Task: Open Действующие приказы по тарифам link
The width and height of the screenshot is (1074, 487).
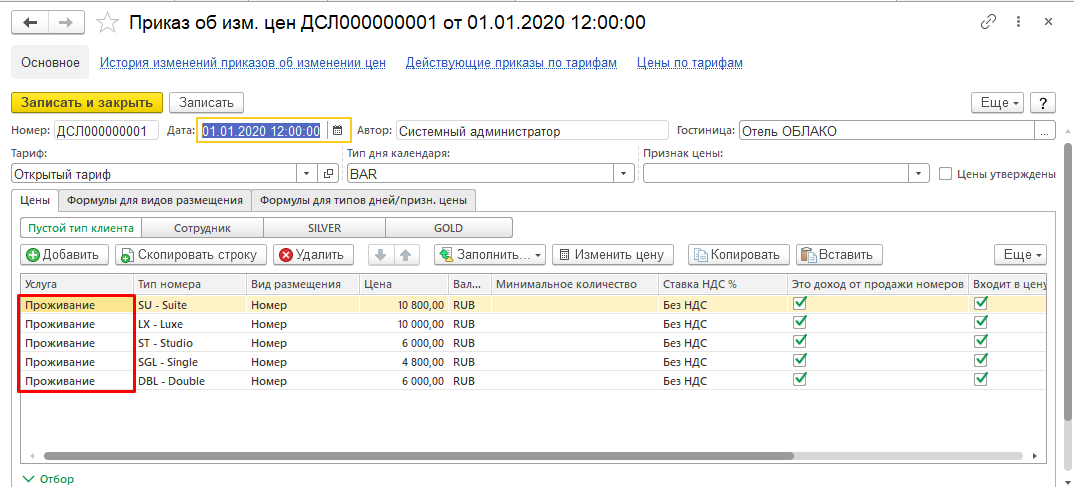Action: (512, 63)
